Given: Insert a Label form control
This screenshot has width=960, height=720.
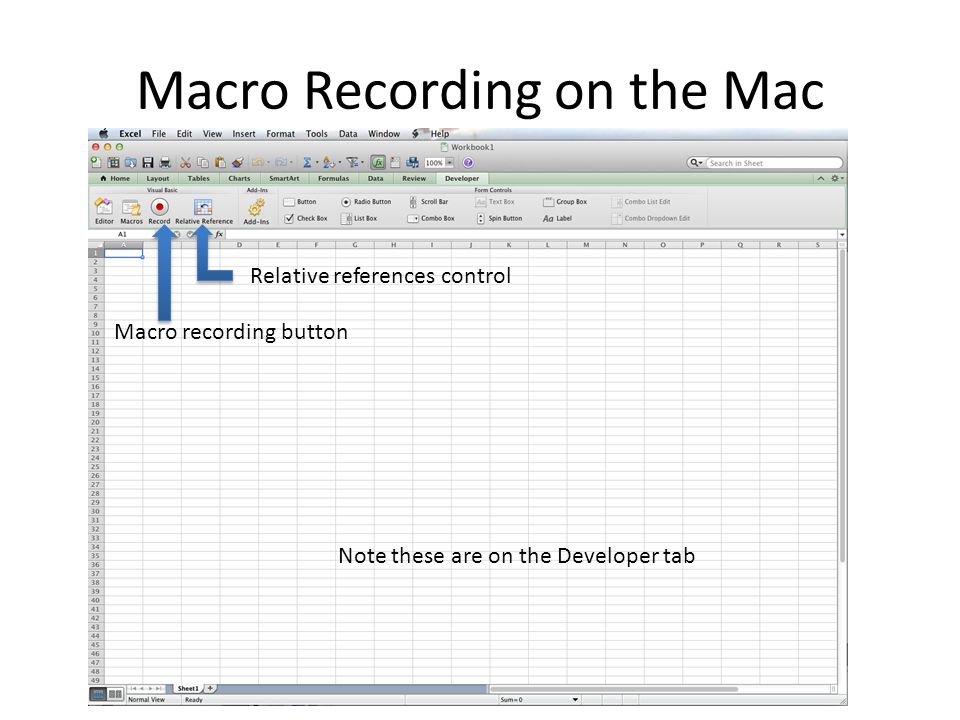Looking at the screenshot, I should [x=557, y=218].
